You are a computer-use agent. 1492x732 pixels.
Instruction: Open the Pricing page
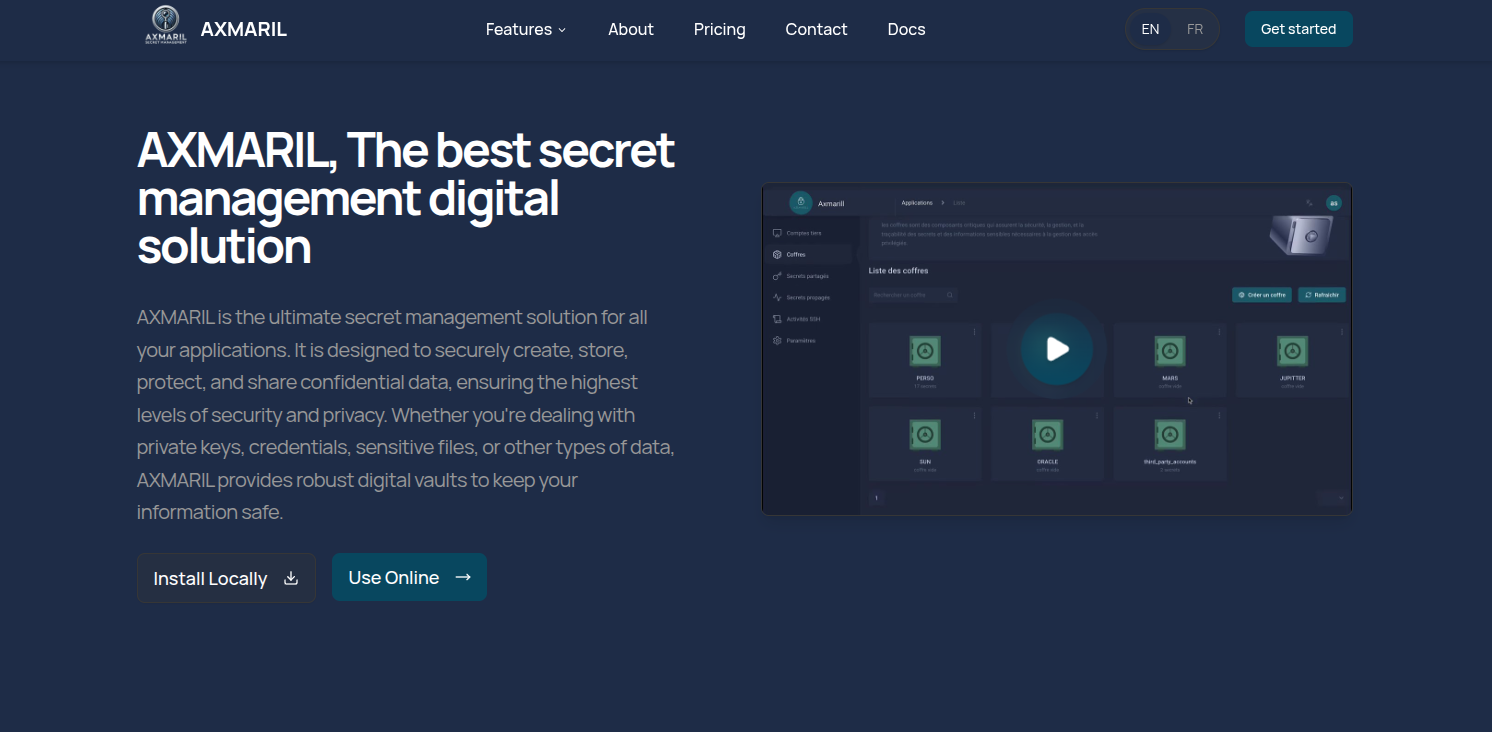[x=719, y=29]
